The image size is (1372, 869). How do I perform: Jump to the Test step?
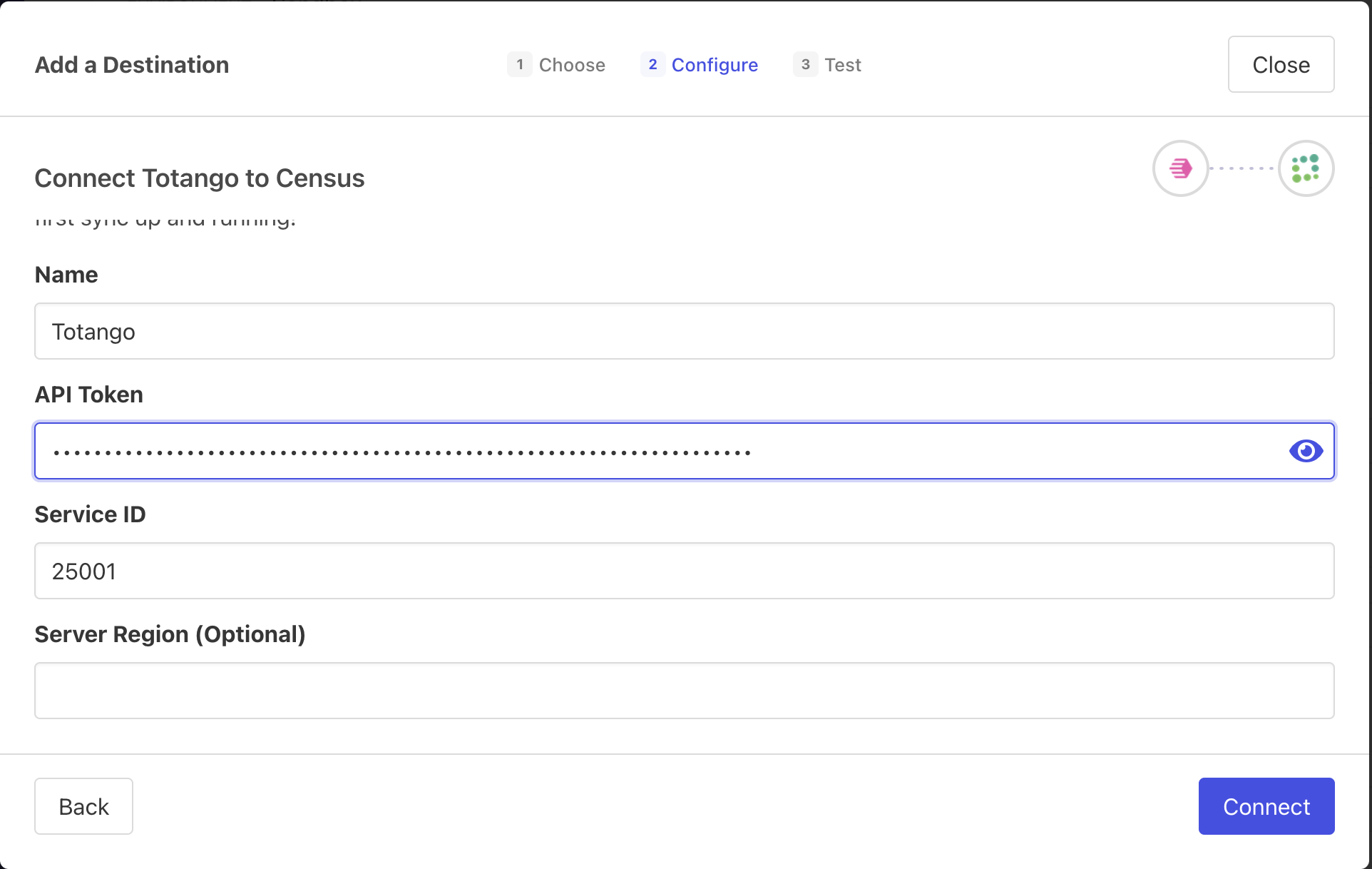click(x=843, y=65)
